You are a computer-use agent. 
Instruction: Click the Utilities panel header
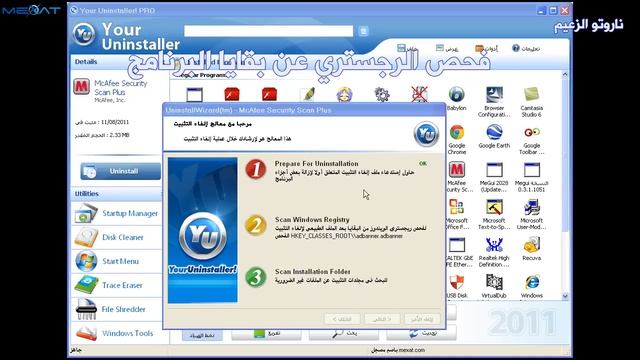116,194
